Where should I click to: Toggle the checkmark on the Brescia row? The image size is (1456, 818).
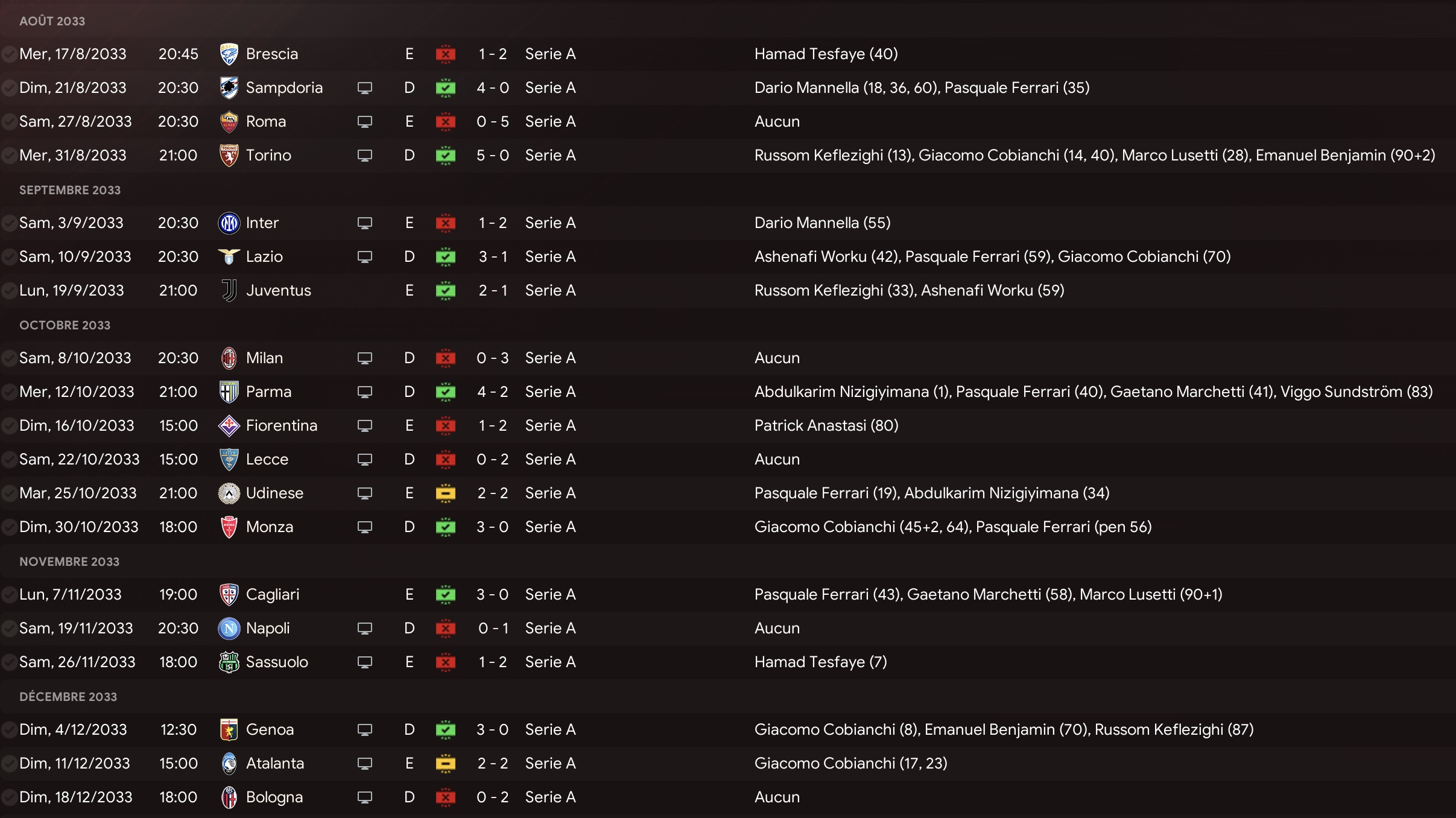[x=8, y=54]
